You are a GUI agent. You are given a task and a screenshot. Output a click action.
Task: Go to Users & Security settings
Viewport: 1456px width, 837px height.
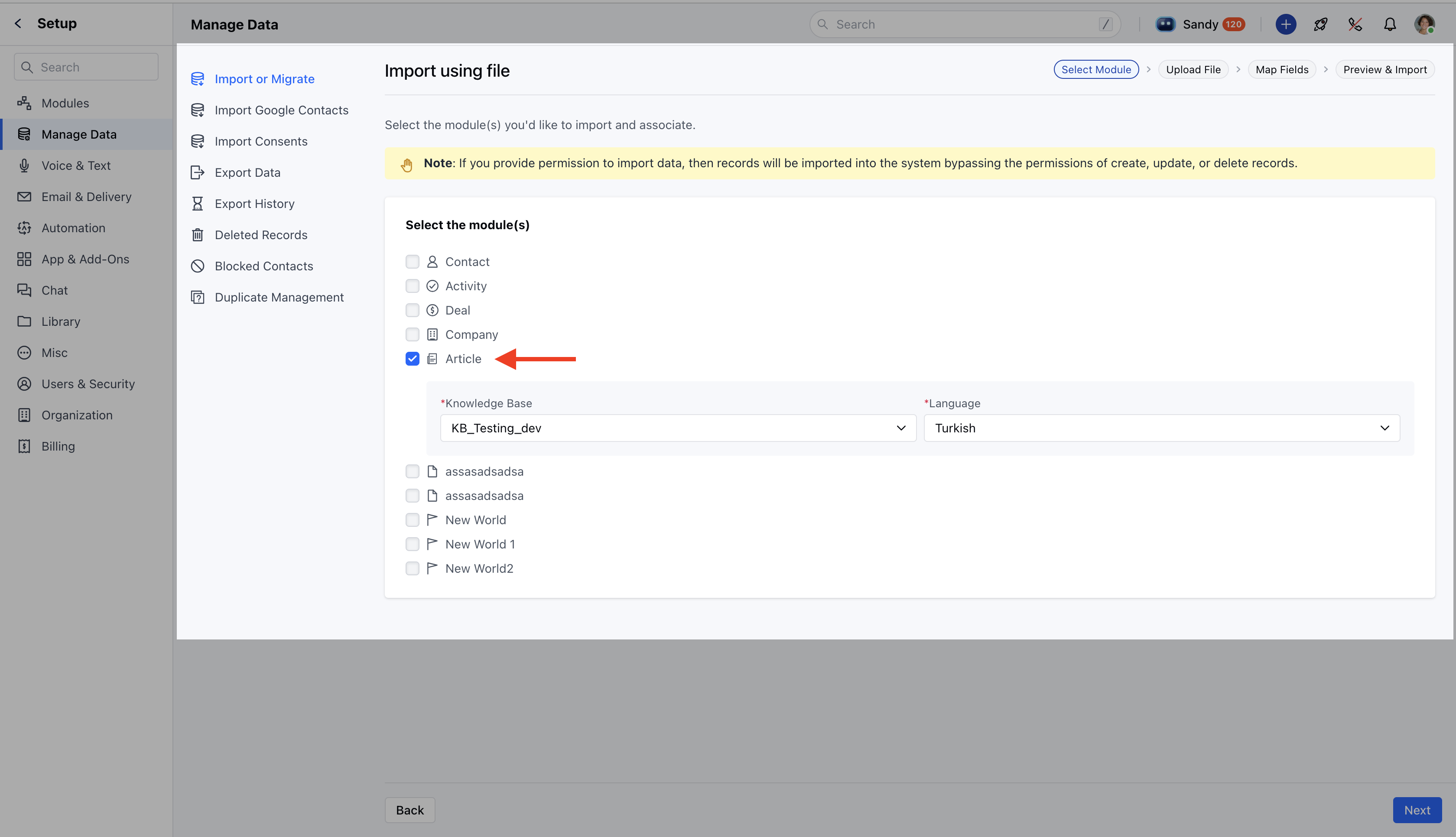pyautogui.click(x=88, y=384)
